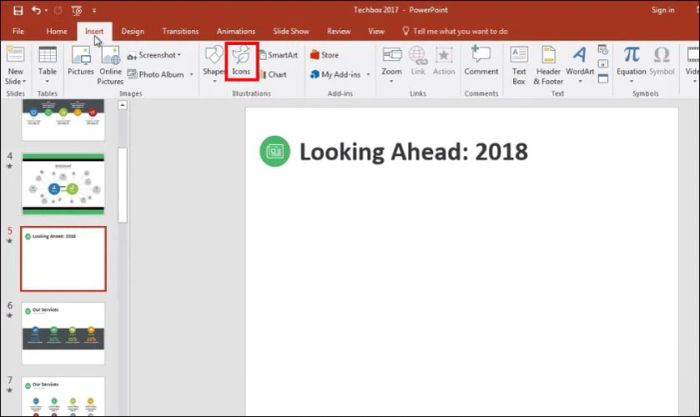Insert a Table
The height and width of the screenshot is (417, 700).
[x=47, y=65]
